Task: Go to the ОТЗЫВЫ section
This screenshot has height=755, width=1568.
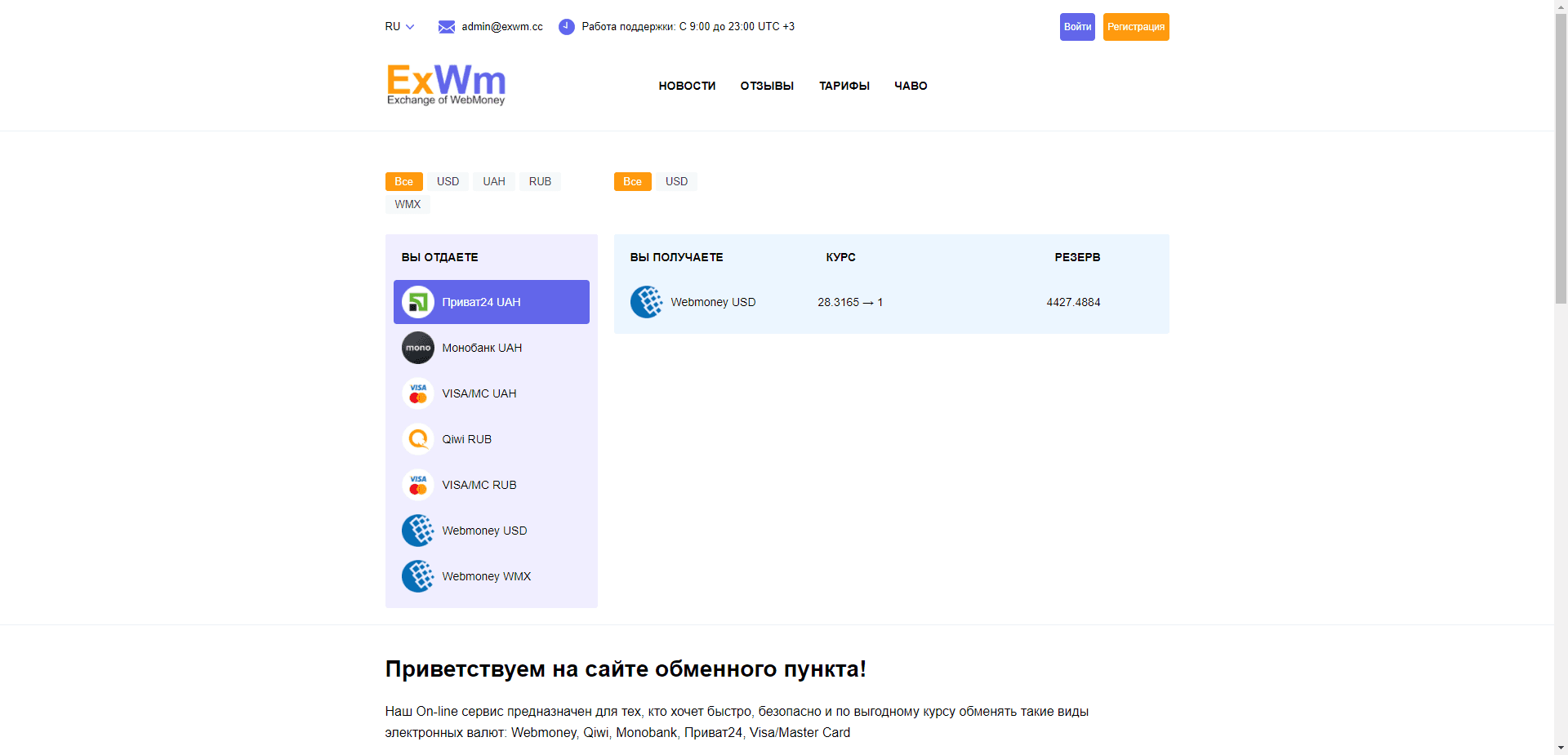Action: (x=766, y=86)
